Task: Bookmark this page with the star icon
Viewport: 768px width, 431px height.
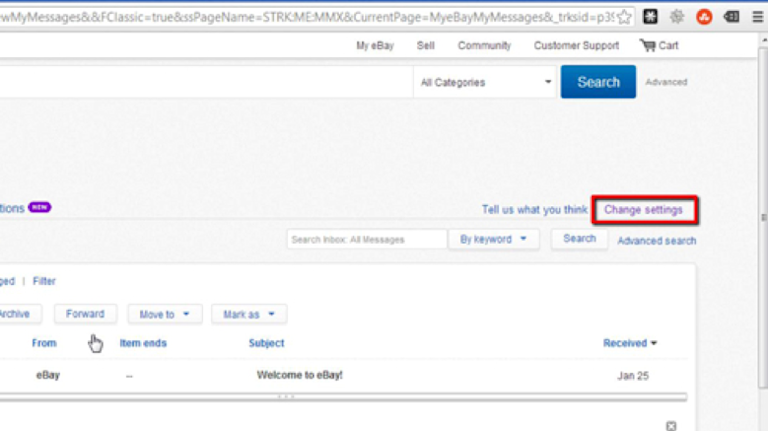Action: [624, 17]
